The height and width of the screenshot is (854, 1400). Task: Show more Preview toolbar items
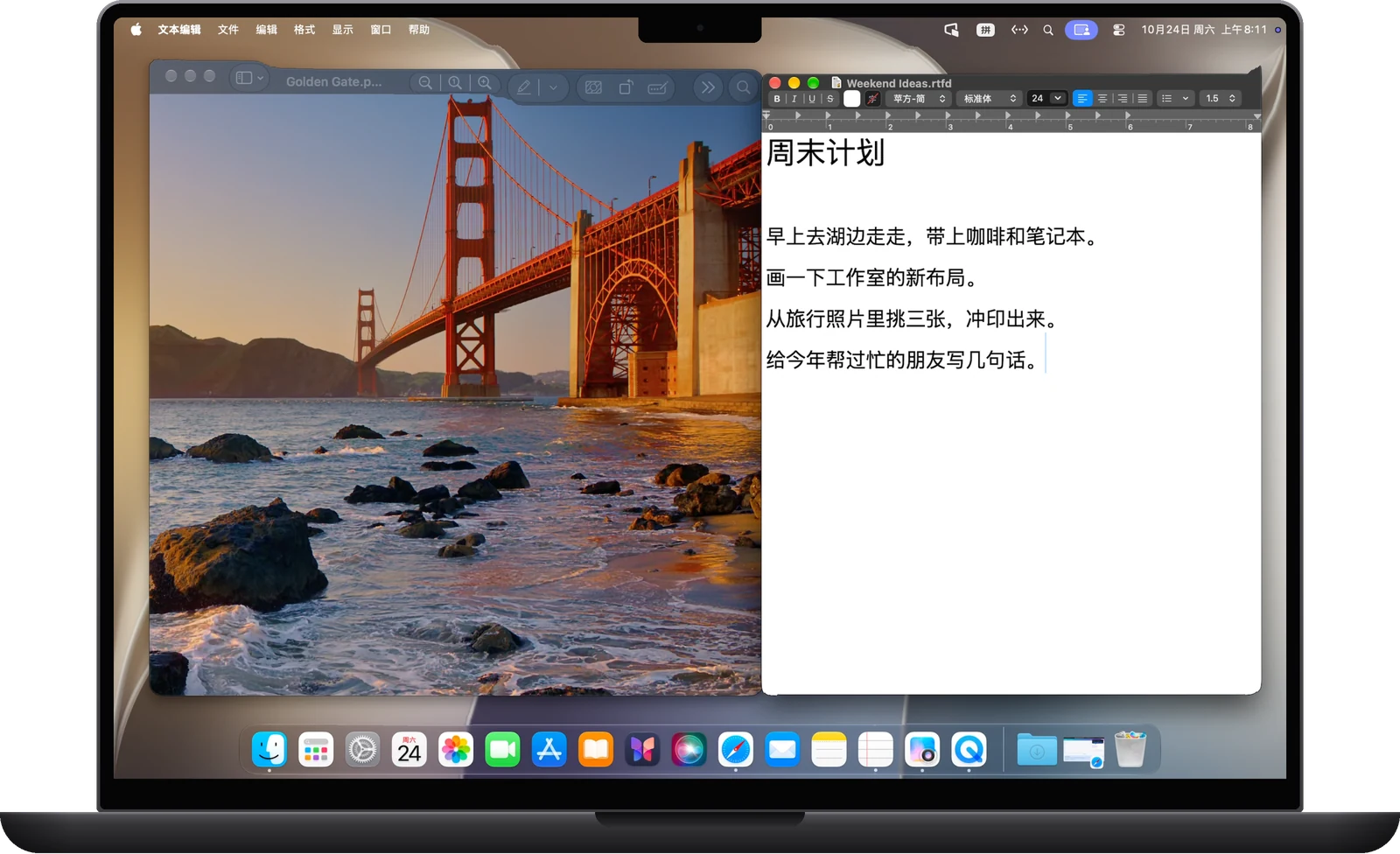coord(707,87)
